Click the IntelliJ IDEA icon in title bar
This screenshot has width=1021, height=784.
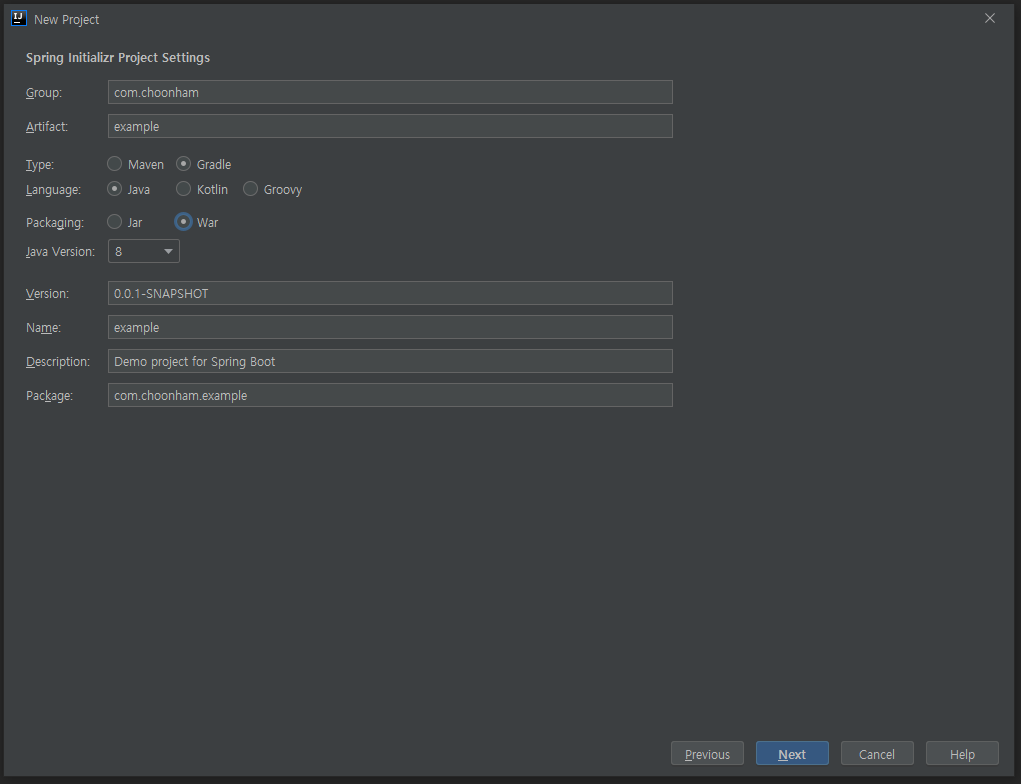point(19,18)
